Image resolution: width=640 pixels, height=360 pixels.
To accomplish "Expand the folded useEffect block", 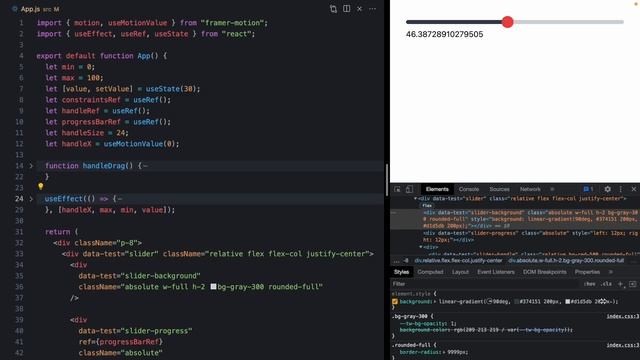I will click(31, 199).
